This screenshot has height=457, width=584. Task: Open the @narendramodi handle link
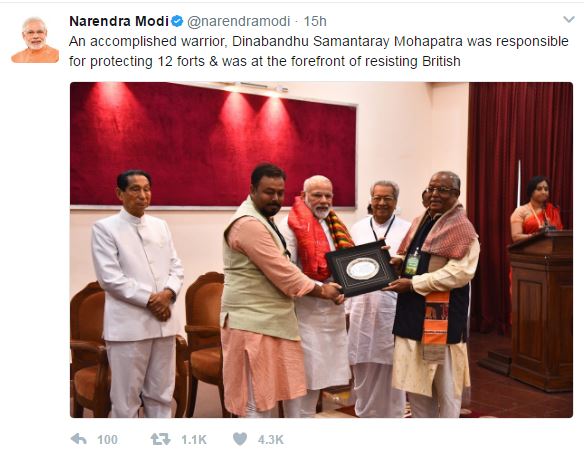tap(238, 21)
